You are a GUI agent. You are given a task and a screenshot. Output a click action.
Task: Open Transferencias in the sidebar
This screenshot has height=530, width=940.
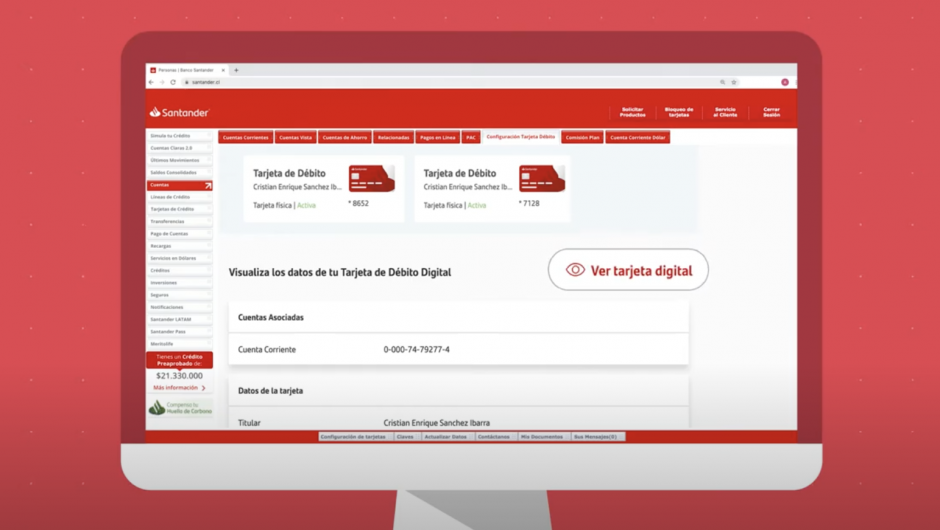179,222
